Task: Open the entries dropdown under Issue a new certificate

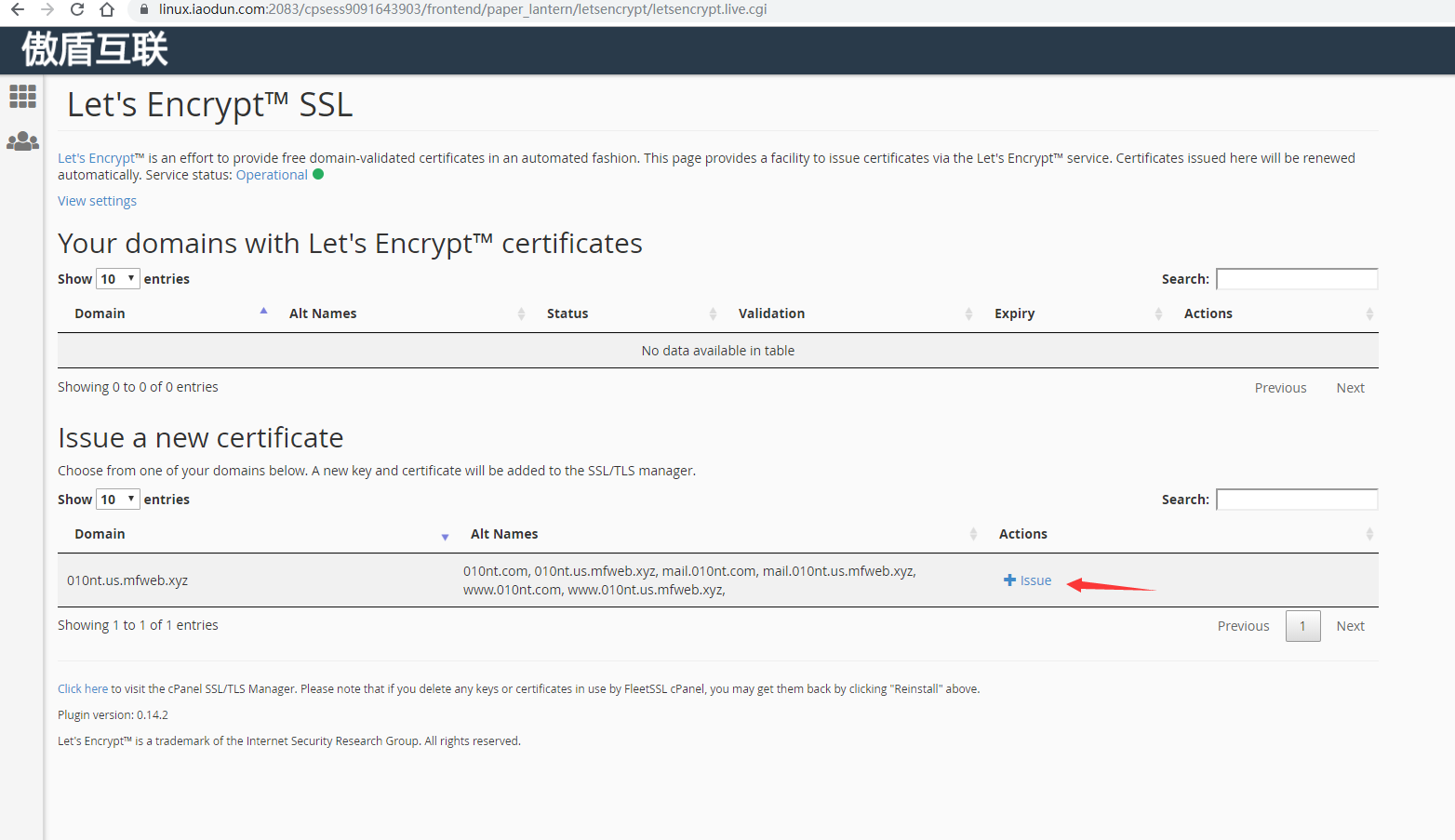Action: 117,500
